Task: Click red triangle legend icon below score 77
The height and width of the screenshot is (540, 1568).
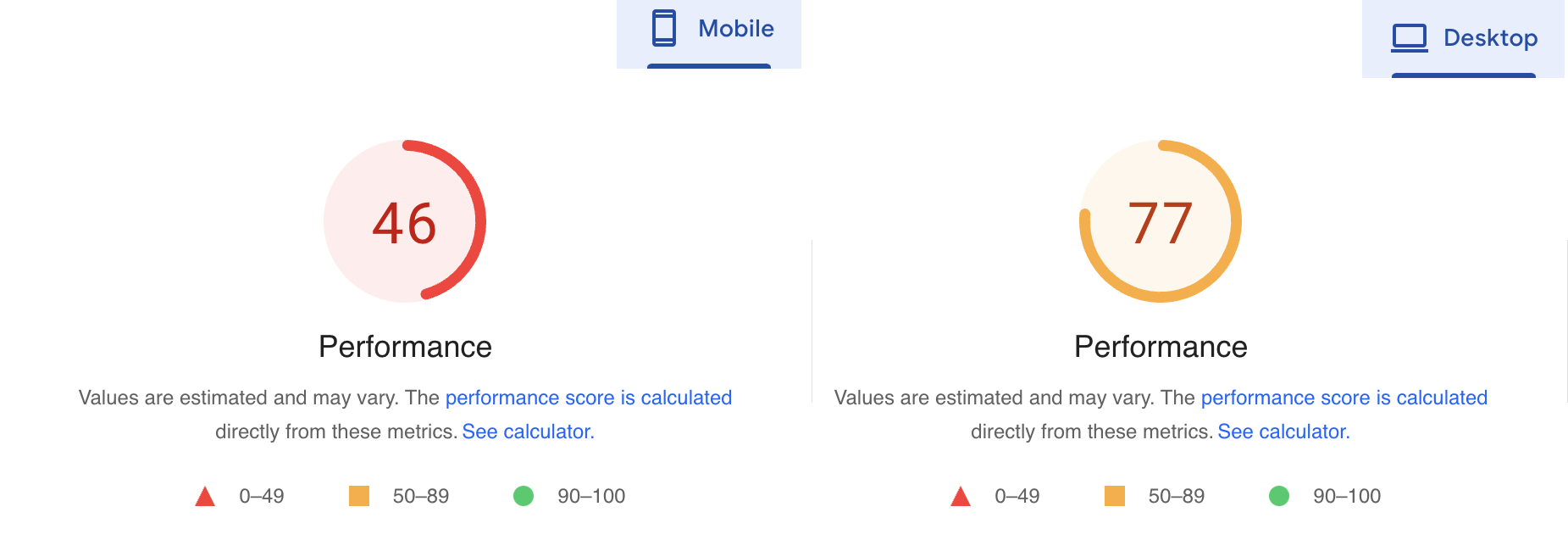Action: point(961,497)
